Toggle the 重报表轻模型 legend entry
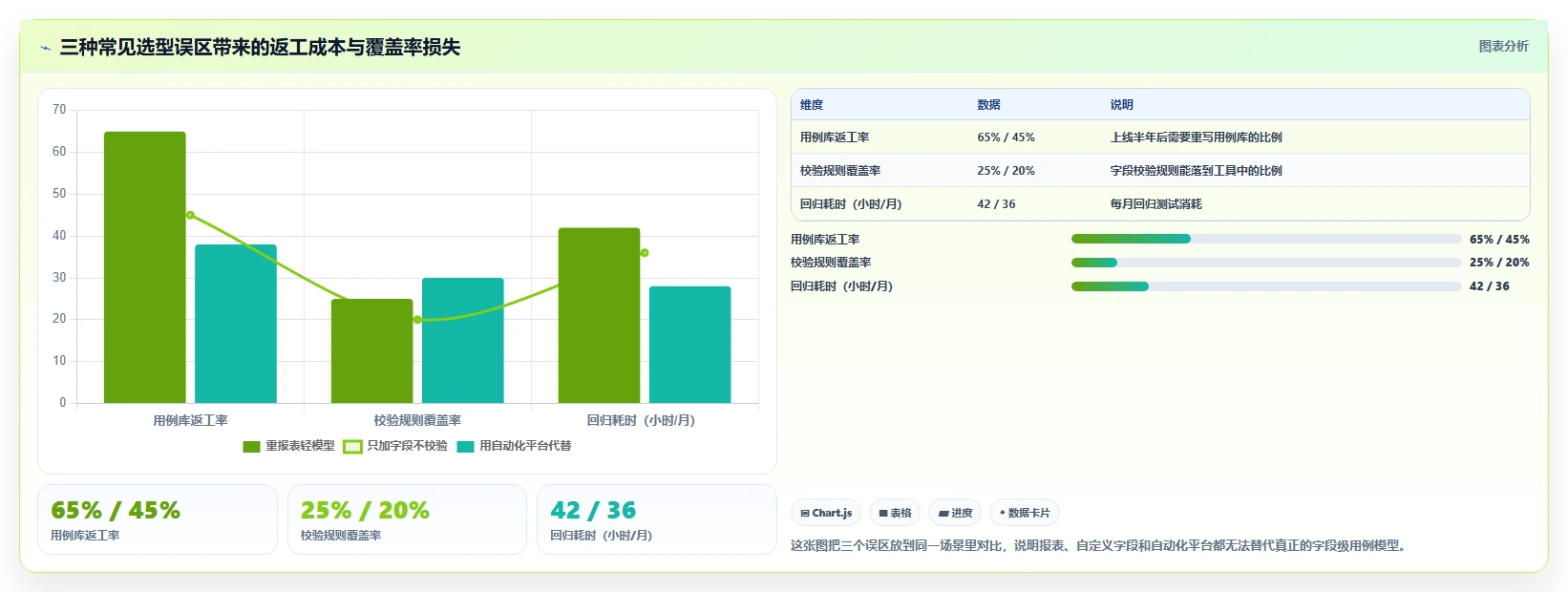The width and height of the screenshot is (1568, 592). tap(288, 446)
